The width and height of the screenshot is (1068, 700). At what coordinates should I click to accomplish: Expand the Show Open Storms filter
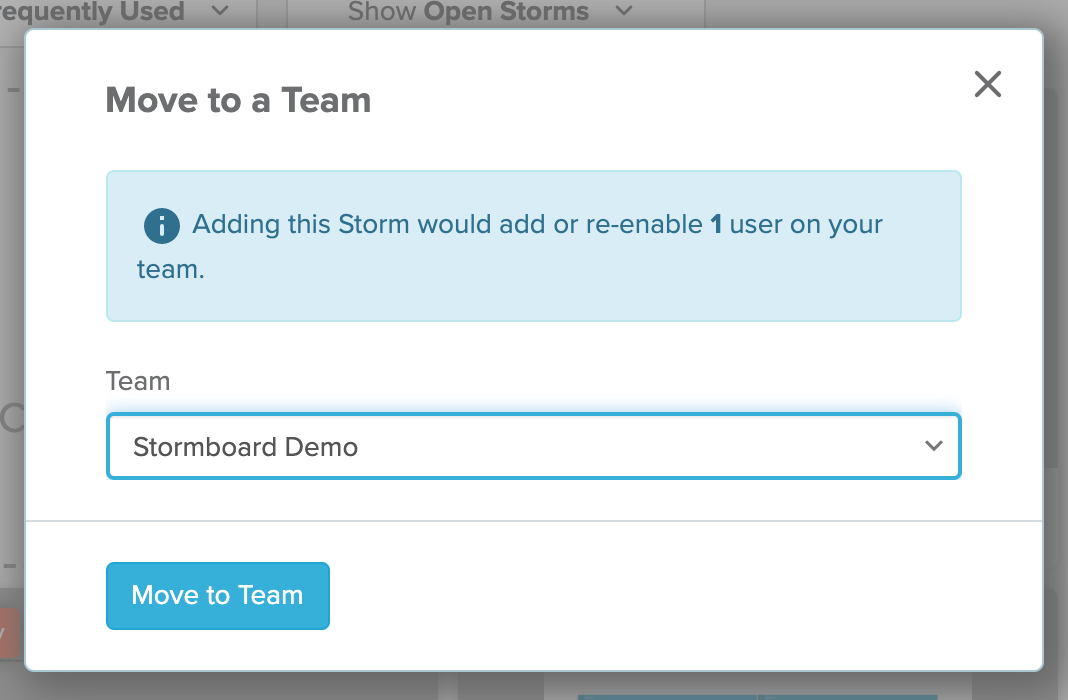pos(490,12)
